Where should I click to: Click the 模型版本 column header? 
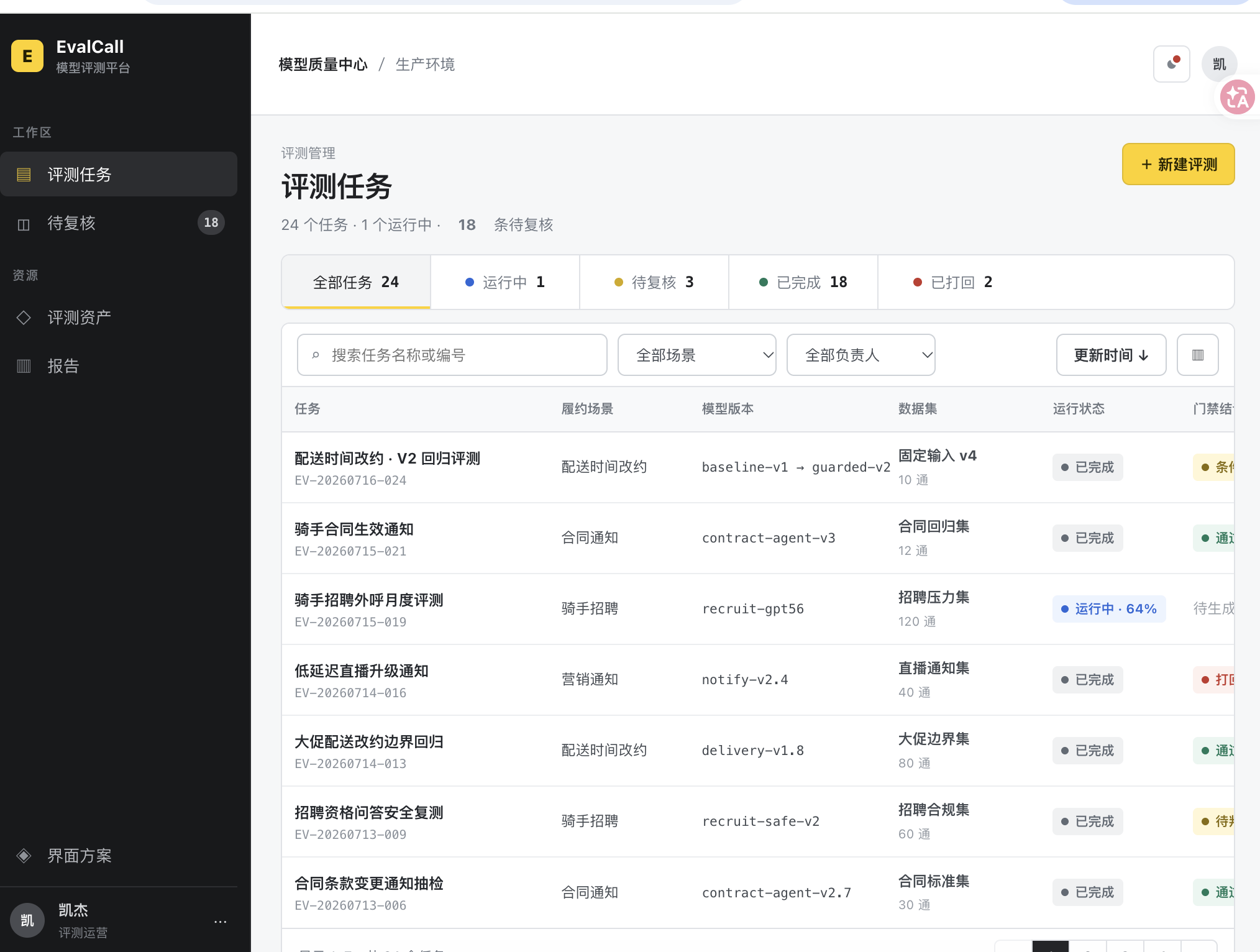(728, 409)
